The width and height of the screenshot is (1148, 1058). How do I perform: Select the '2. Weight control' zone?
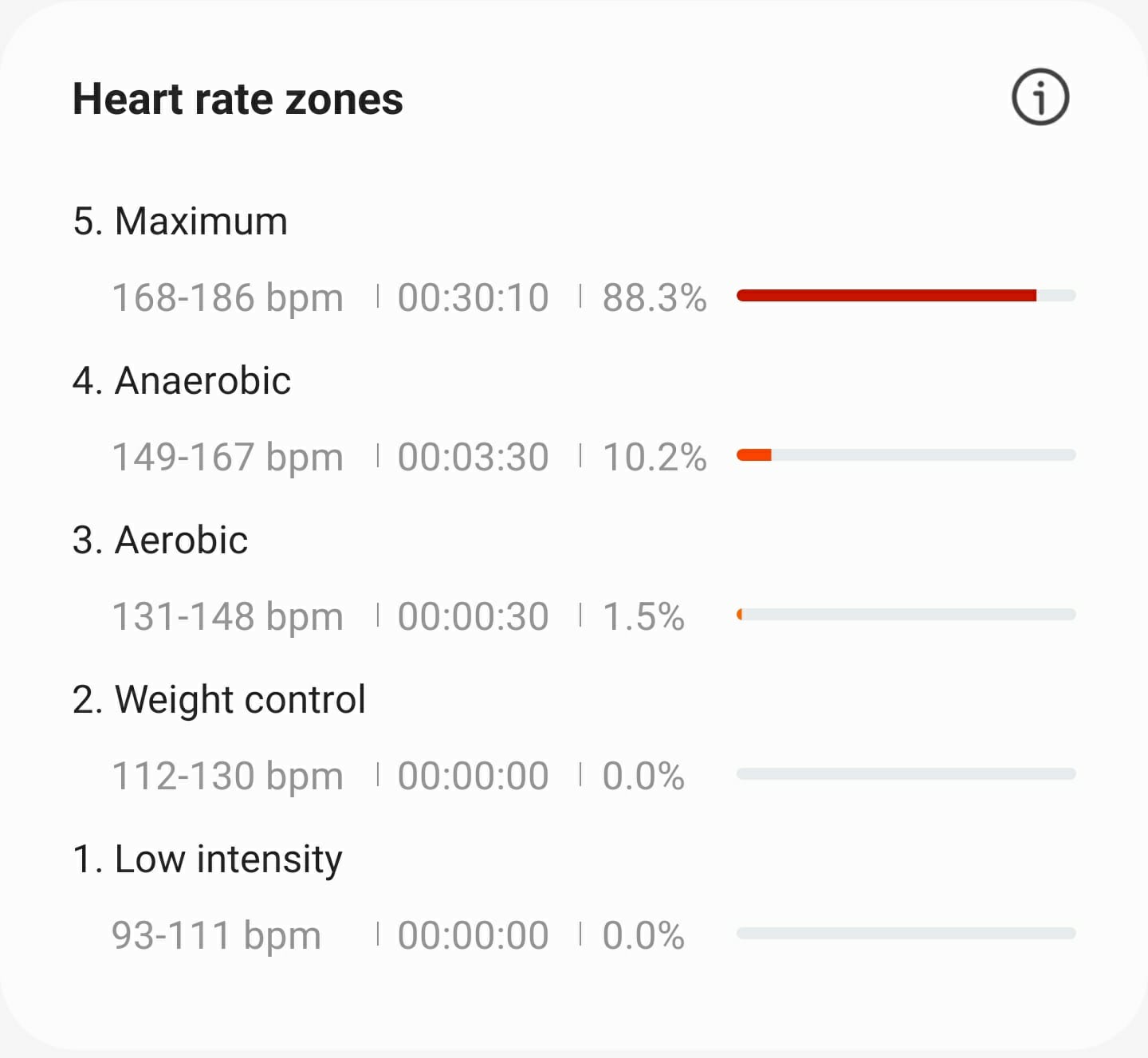click(x=219, y=698)
